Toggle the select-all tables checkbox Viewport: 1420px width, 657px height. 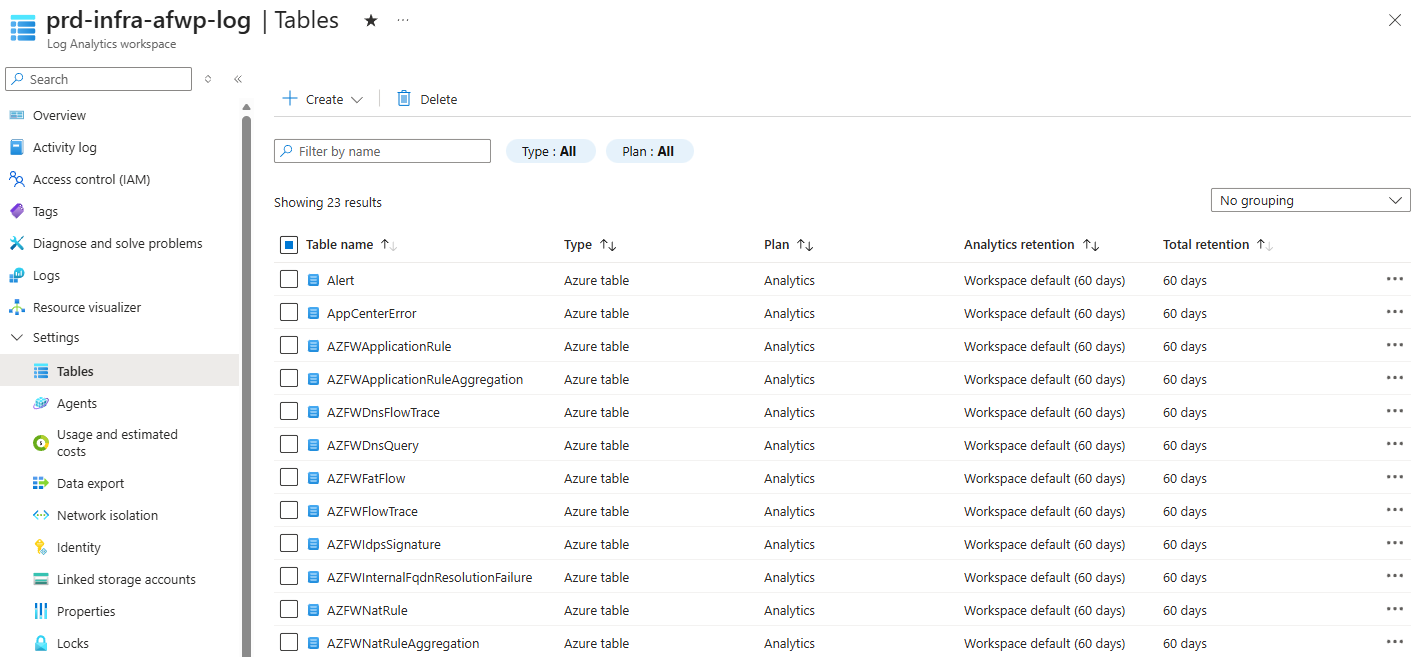pos(289,244)
